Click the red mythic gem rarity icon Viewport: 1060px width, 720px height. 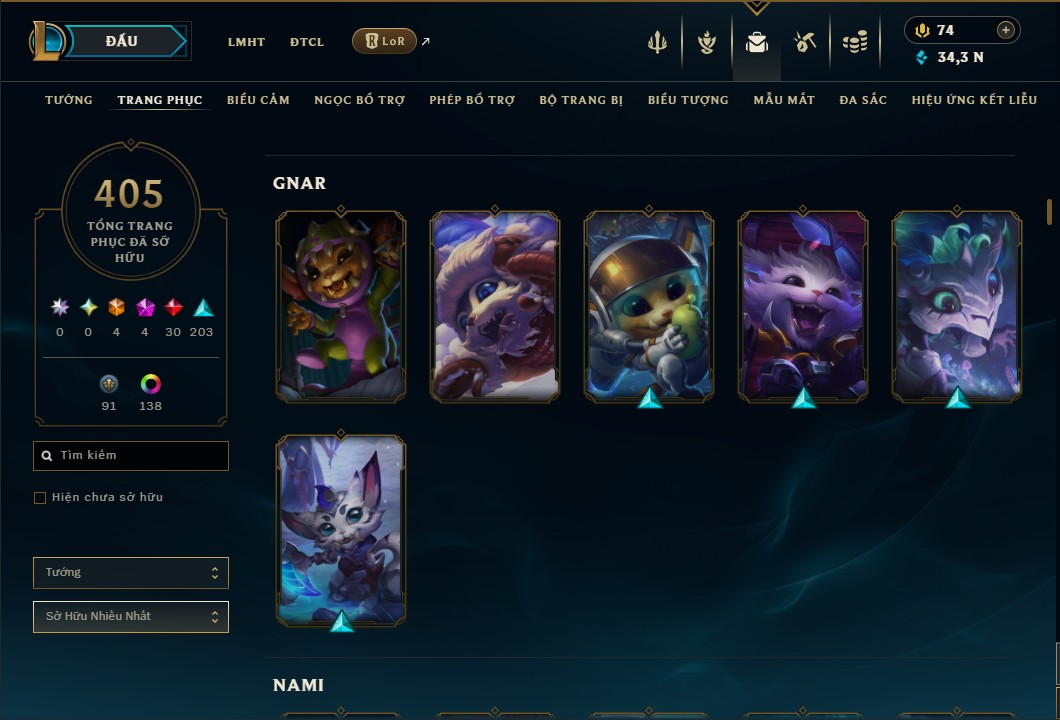point(173,308)
